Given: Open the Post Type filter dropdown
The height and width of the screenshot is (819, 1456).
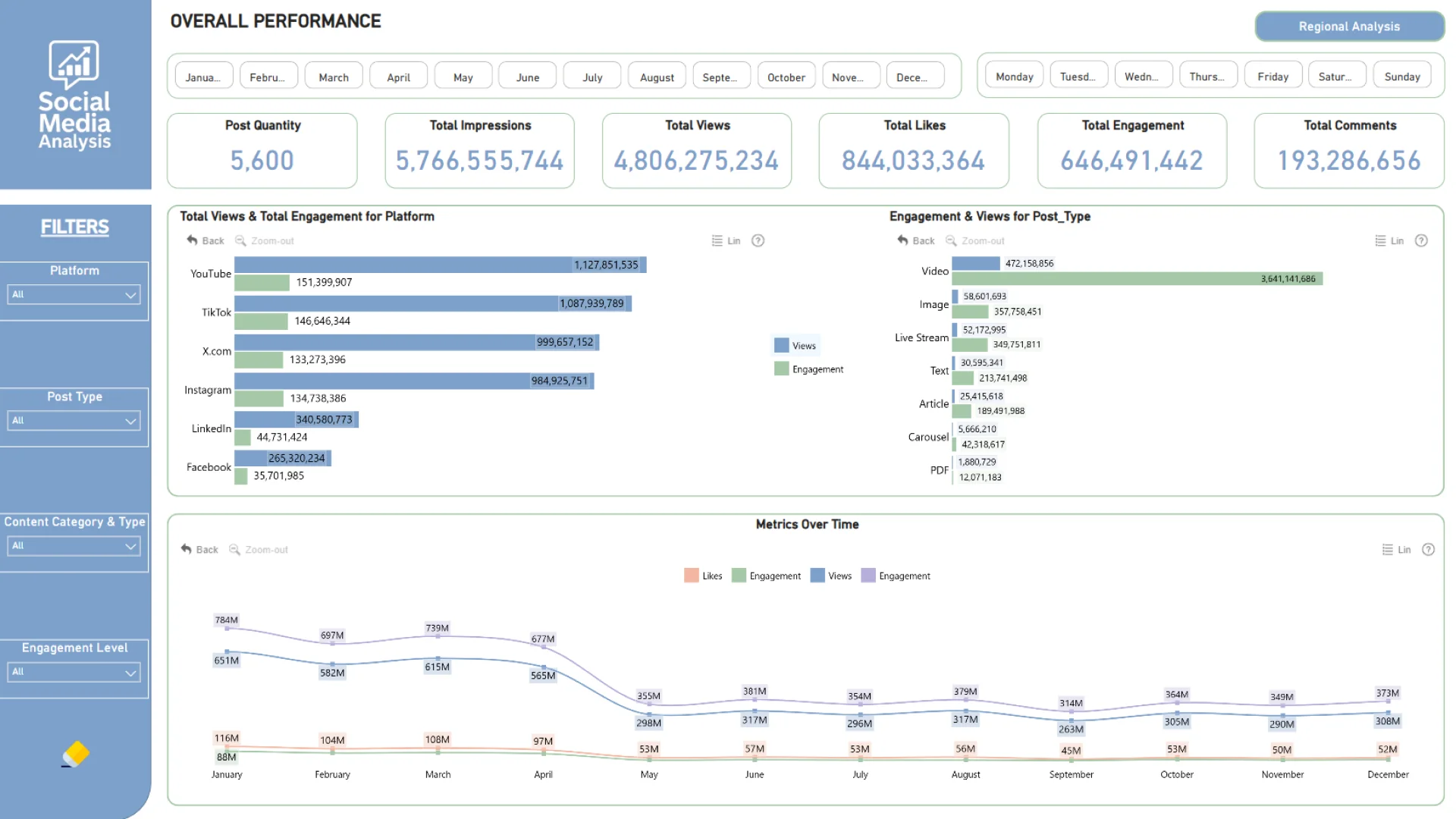Looking at the screenshot, I should click(74, 420).
